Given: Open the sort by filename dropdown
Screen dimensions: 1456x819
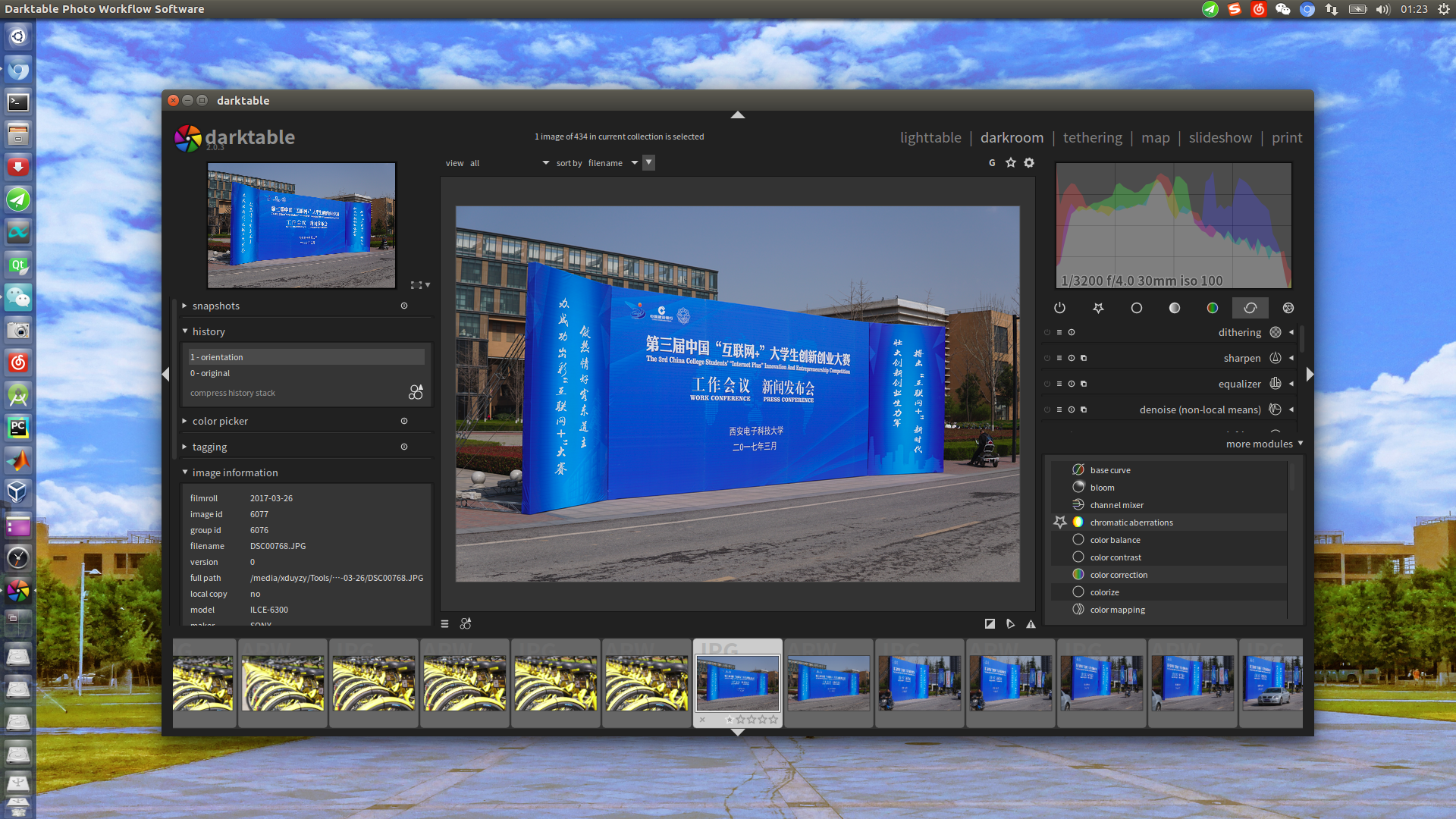Looking at the screenshot, I should tap(613, 163).
